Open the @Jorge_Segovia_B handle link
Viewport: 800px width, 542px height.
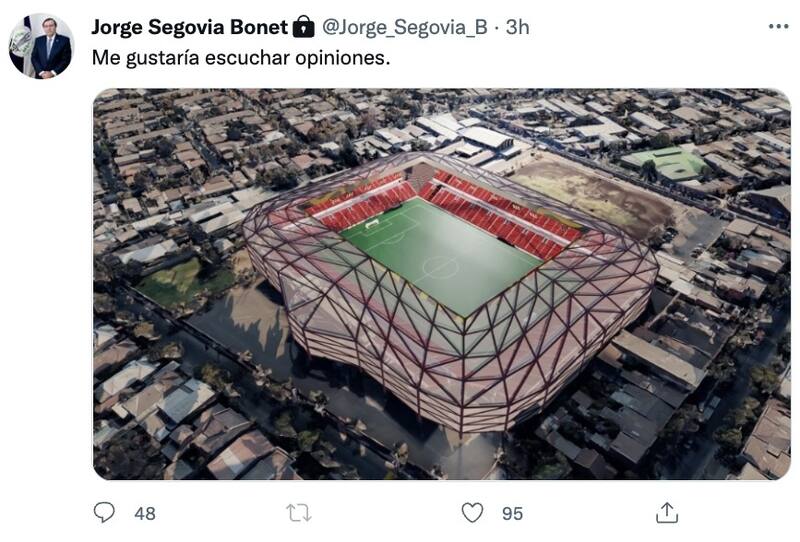coord(404,27)
